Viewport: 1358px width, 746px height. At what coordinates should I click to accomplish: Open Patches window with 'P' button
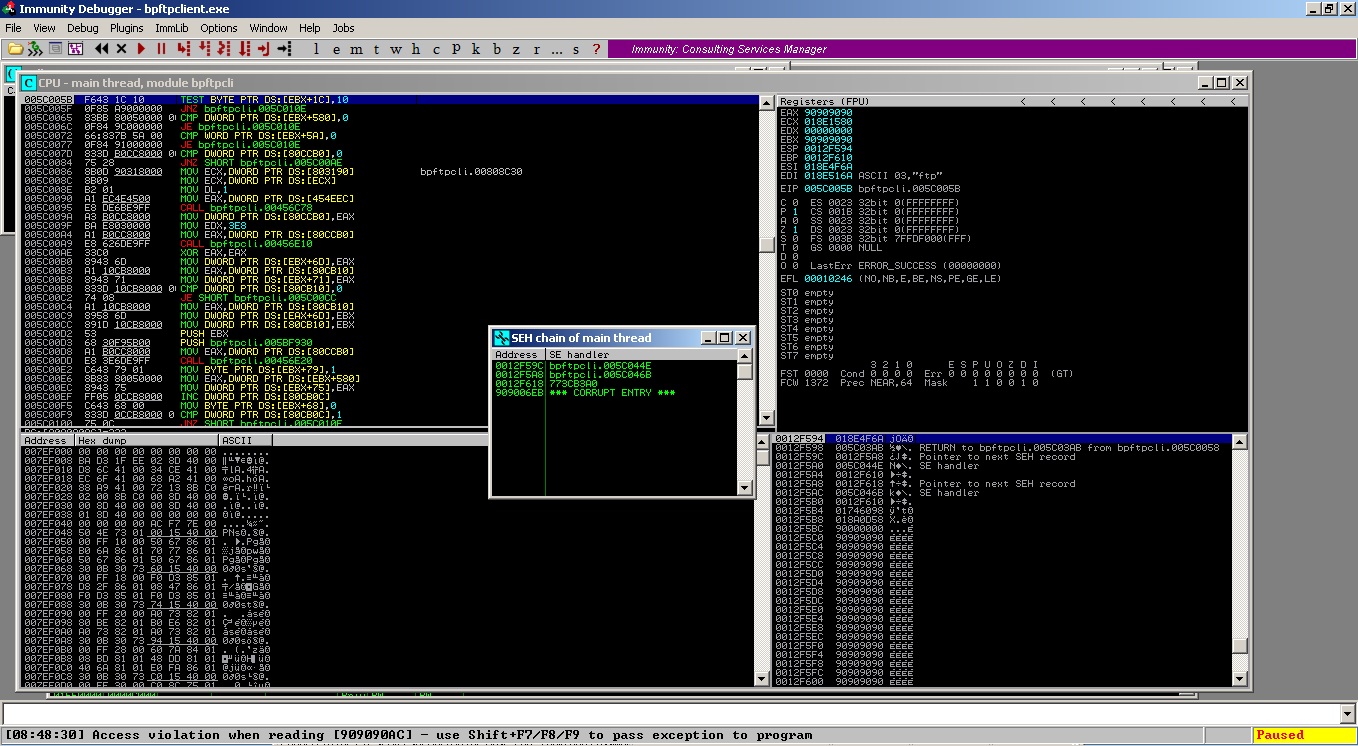coord(456,48)
